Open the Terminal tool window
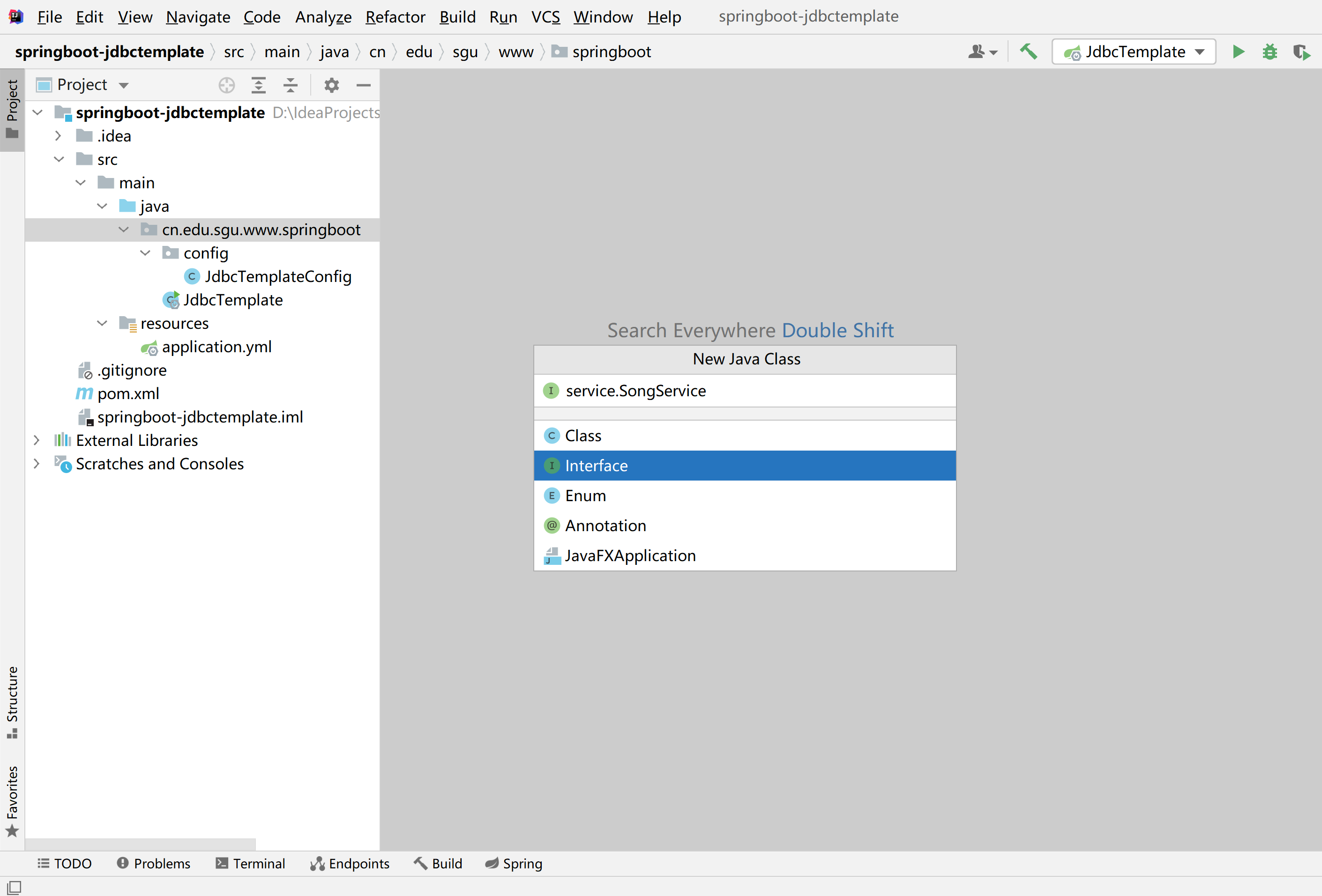Screen dimensions: 1322x896 (250, 863)
